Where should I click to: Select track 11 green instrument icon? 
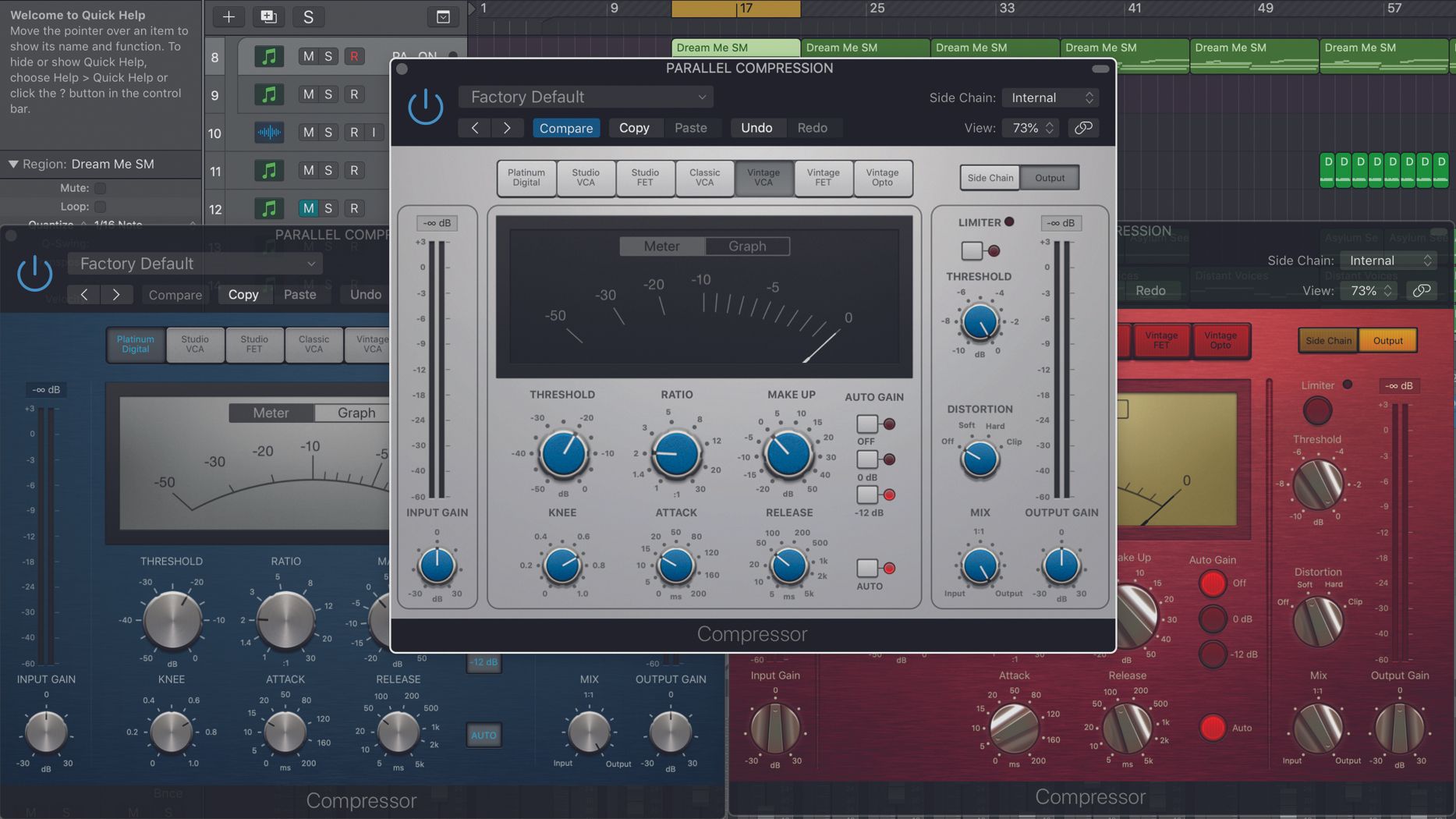click(269, 170)
